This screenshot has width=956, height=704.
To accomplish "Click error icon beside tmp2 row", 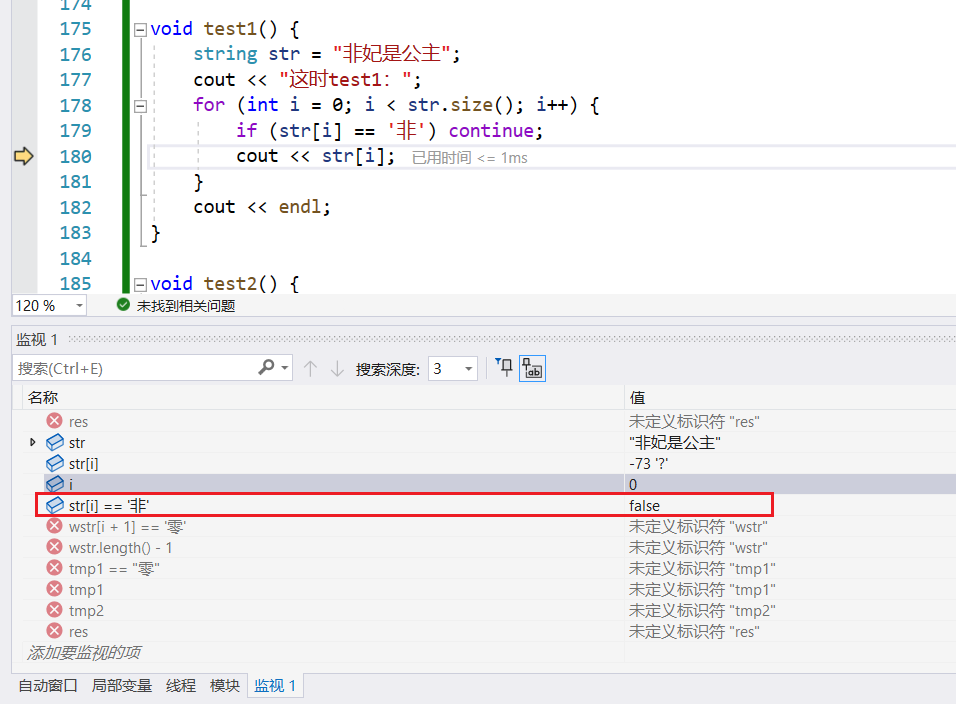I will pos(54,610).
